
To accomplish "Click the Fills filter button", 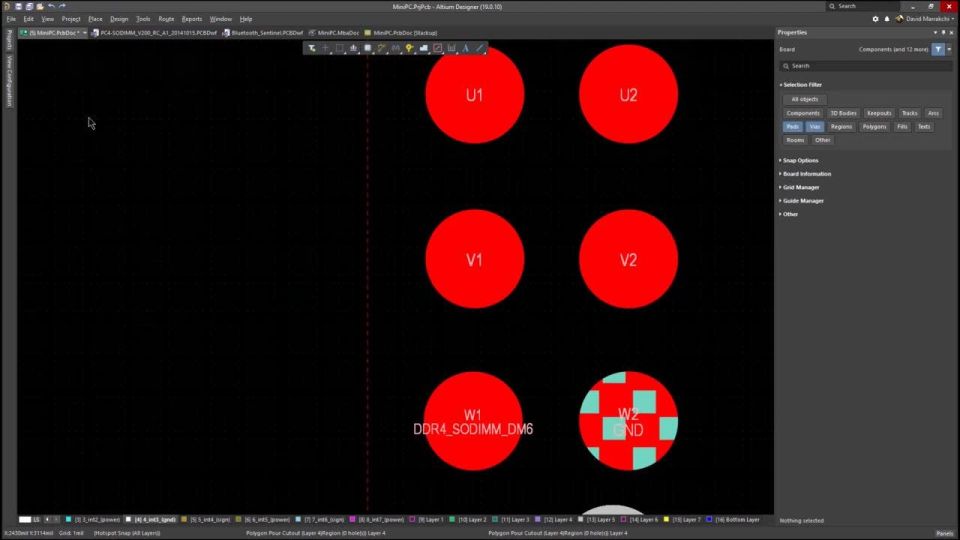I will click(x=902, y=127).
